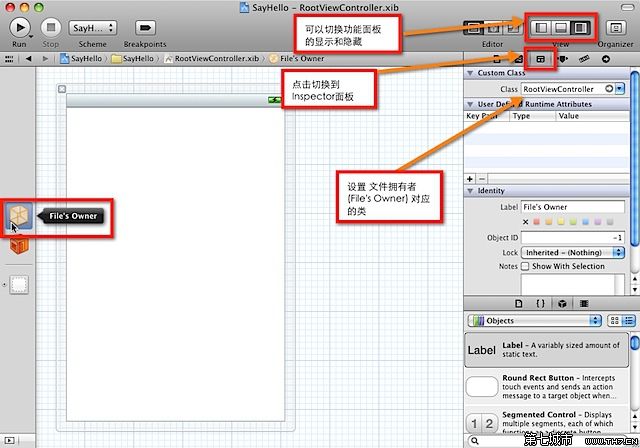The width and height of the screenshot is (640, 448).
Task: Select File's Owner cube in dock
Action: [19, 215]
